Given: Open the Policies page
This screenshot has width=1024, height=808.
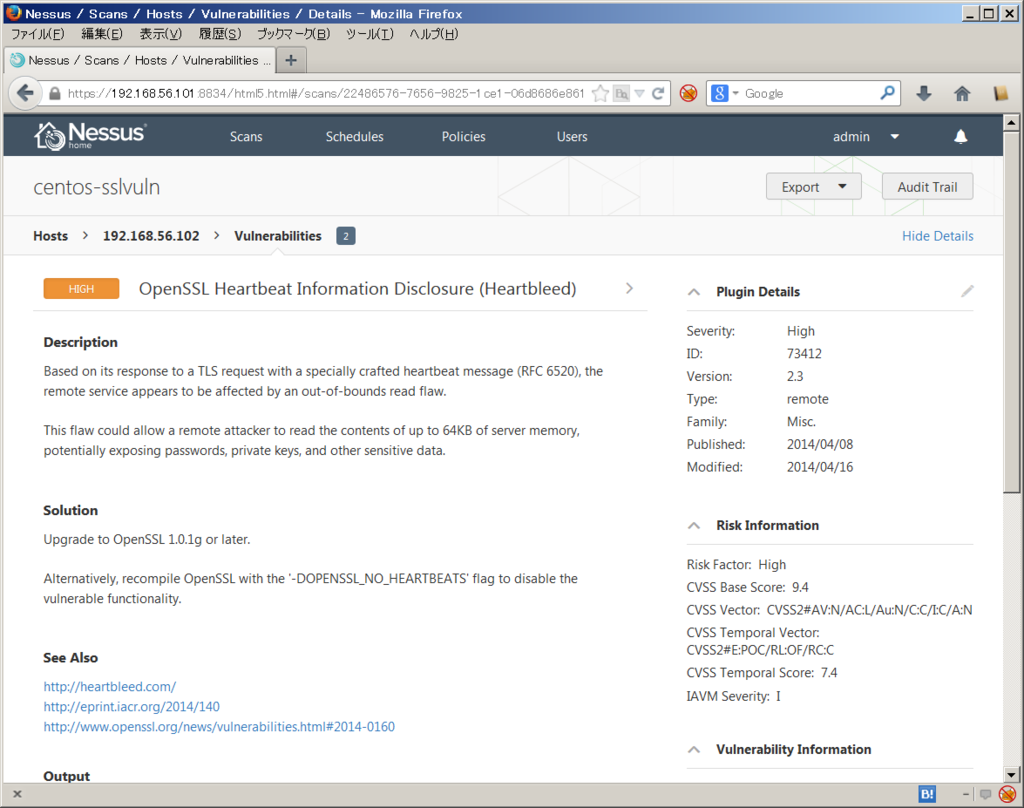Looking at the screenshot, I should (x=464, y=137).
